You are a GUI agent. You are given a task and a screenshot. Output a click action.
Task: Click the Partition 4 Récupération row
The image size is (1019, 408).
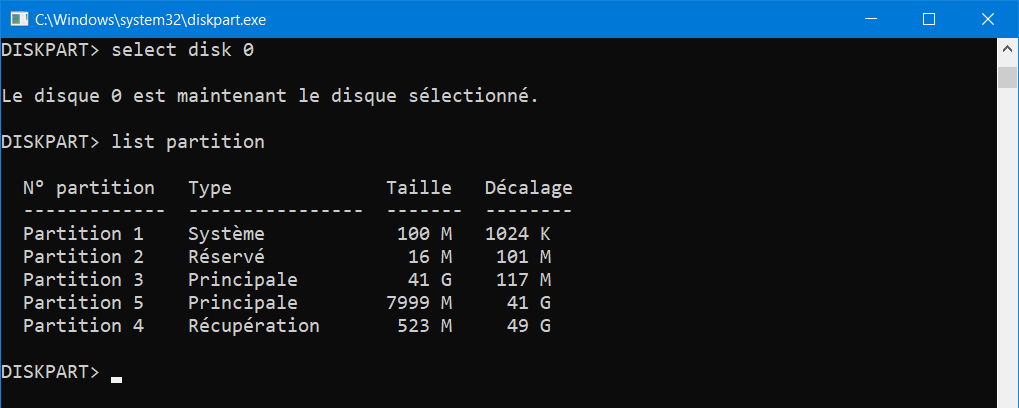point(287,325)
